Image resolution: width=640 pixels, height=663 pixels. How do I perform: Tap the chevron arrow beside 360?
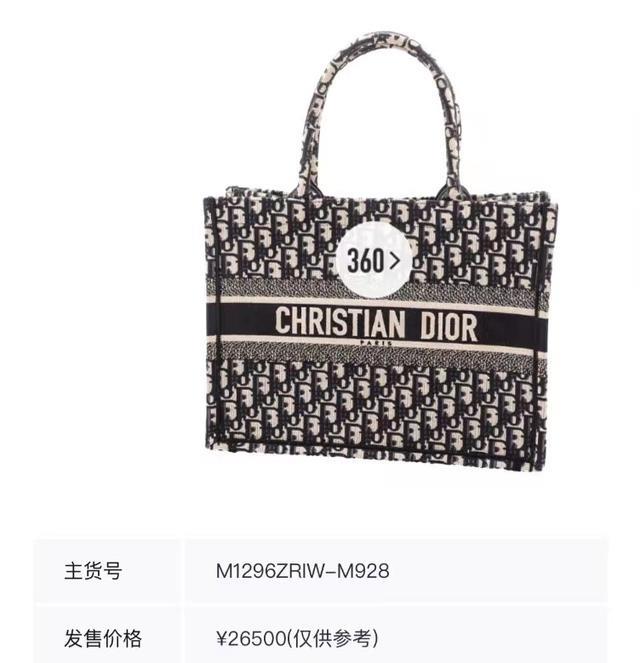coord(394,260)
